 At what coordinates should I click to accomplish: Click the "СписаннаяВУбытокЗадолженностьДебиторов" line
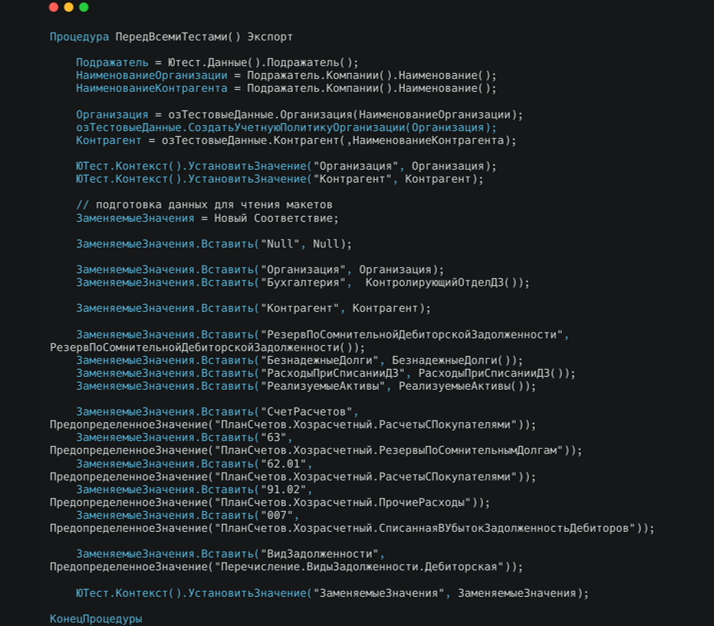(352, 528)
